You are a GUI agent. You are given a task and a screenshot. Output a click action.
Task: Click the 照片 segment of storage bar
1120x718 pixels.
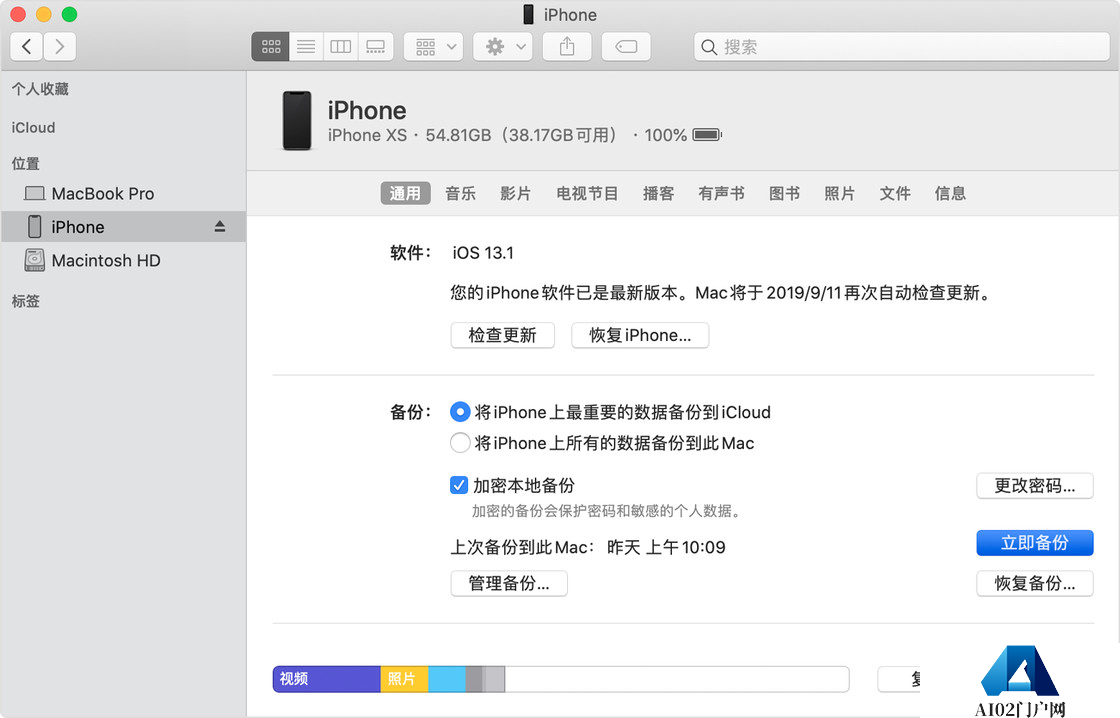404,679
